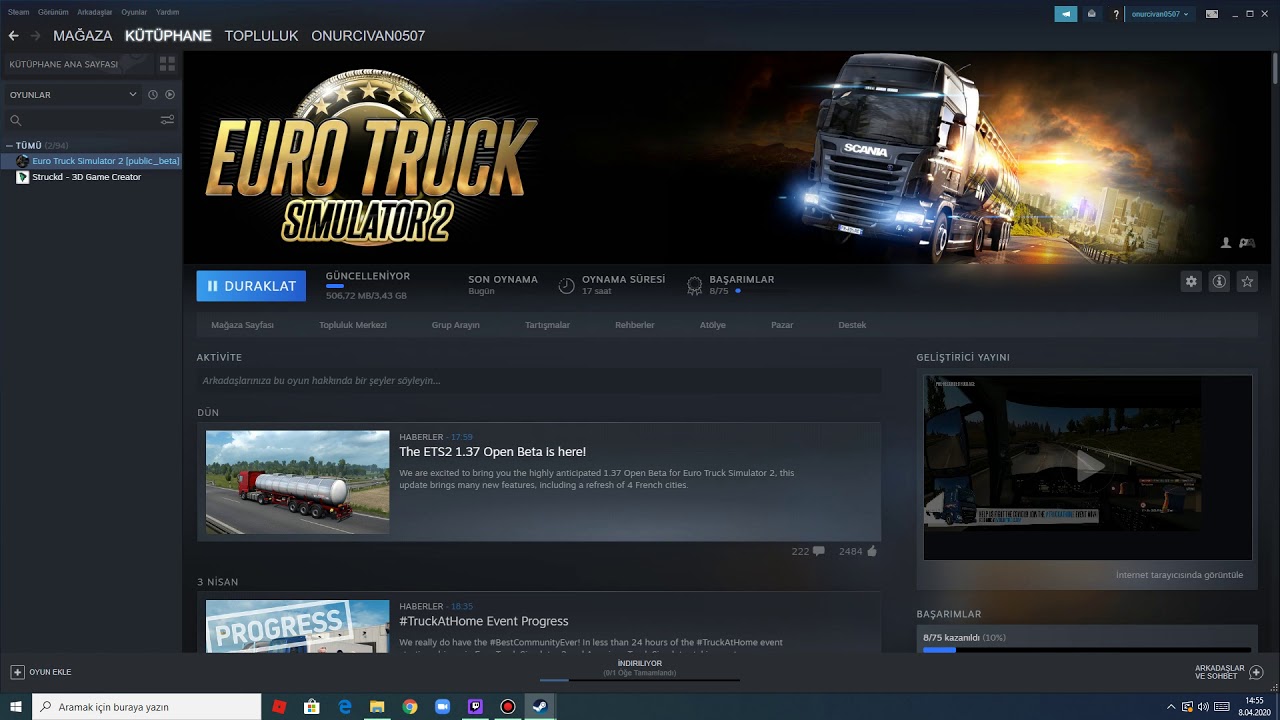Open Zoom from the taskbar
Screen dimensions: 1280x720
click(442, 707)
